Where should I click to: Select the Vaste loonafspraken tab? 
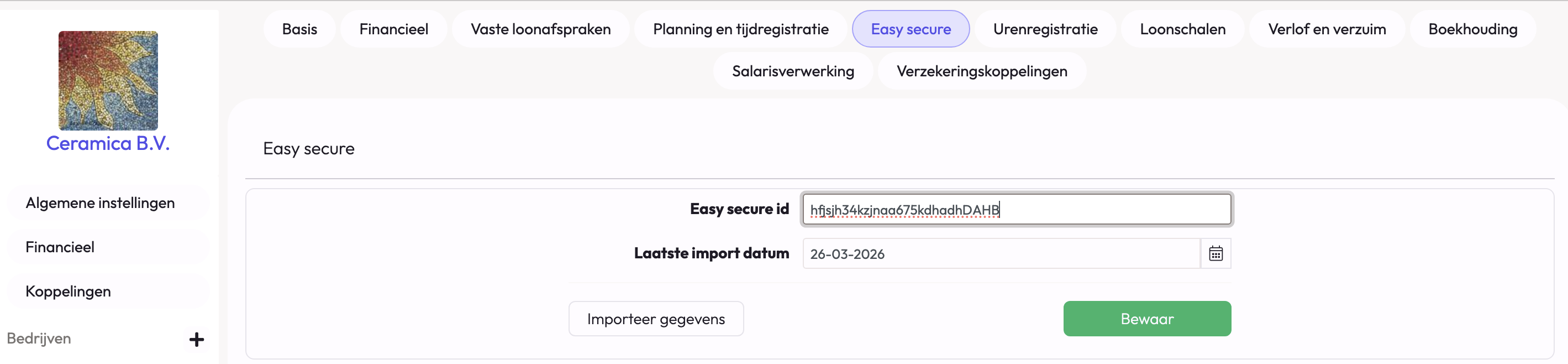(x=540, y=29)
